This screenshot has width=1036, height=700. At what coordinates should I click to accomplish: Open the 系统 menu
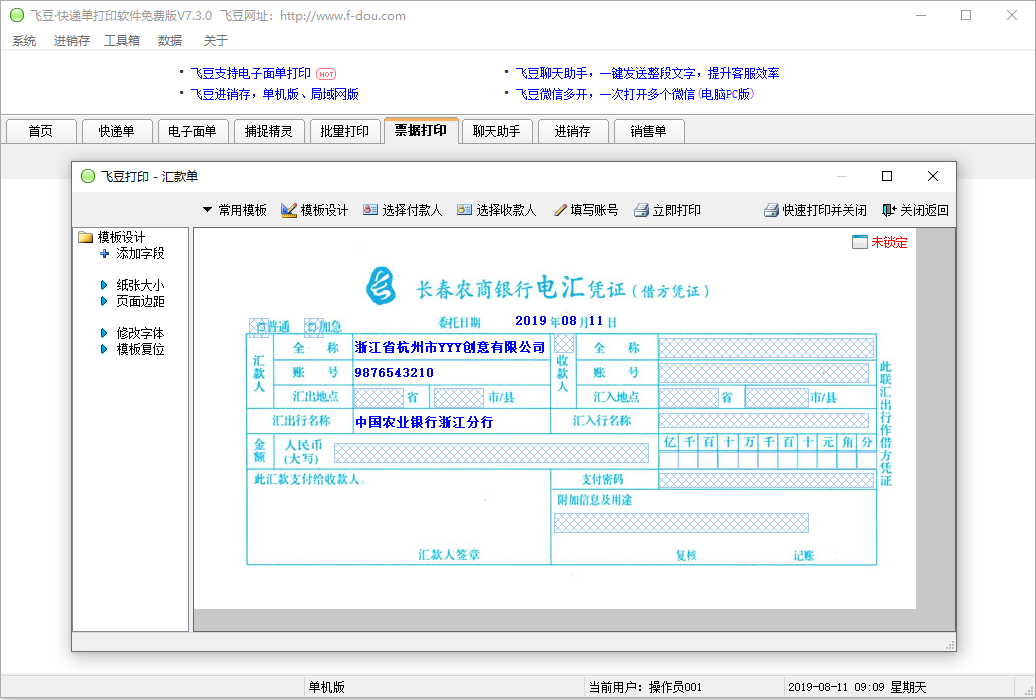point(24,40)
